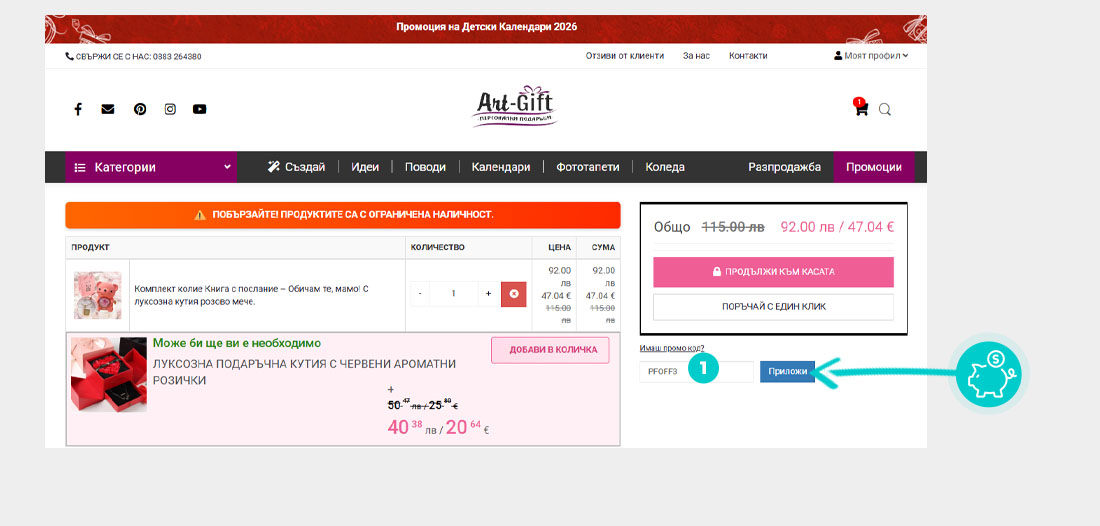The width and height of the screenshot is (1100, 526).
Task: Open the shopping cart icon
Action: pos(860,109)
